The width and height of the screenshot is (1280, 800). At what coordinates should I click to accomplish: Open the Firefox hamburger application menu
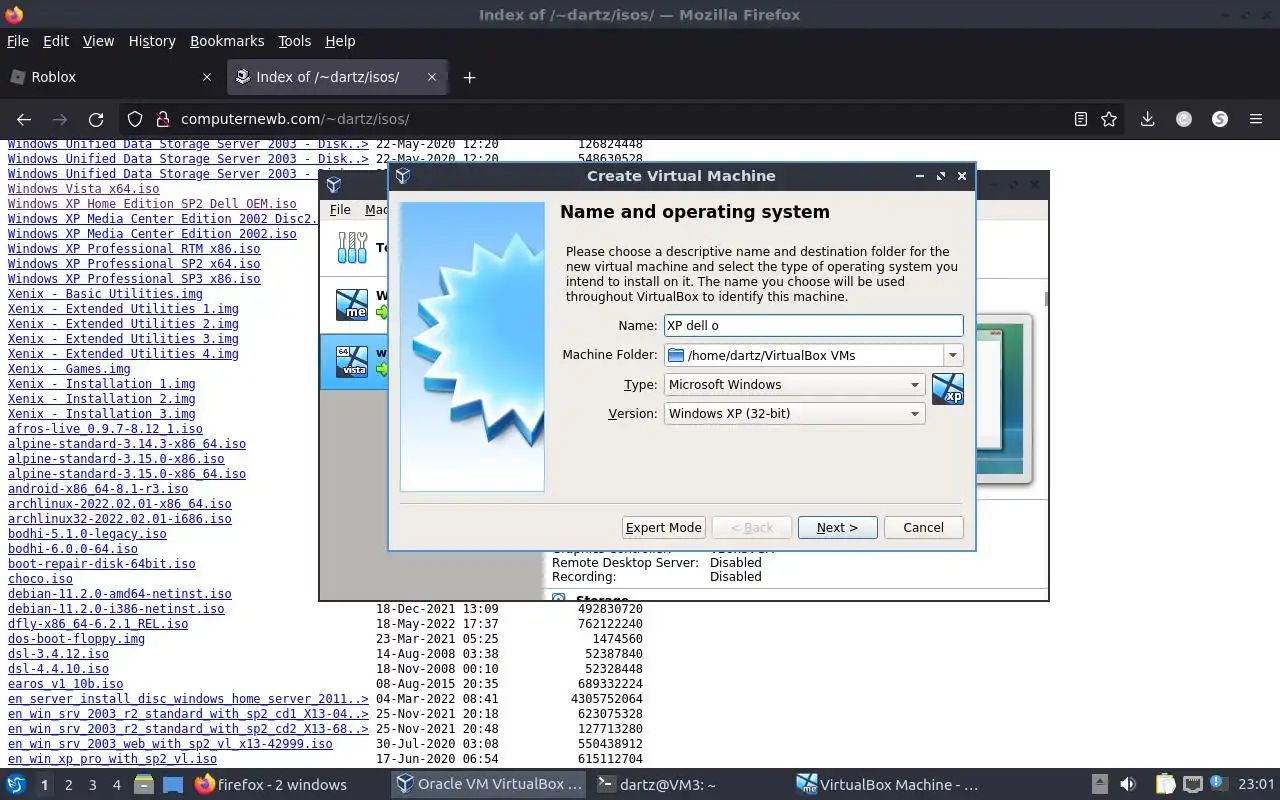[x=1256, y=119]
